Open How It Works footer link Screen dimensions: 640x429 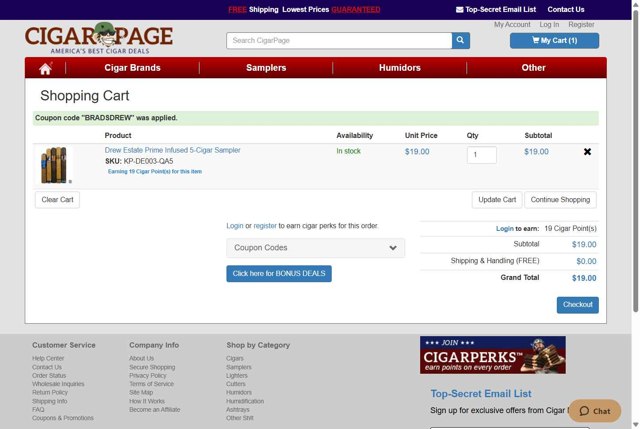point(147,401)
